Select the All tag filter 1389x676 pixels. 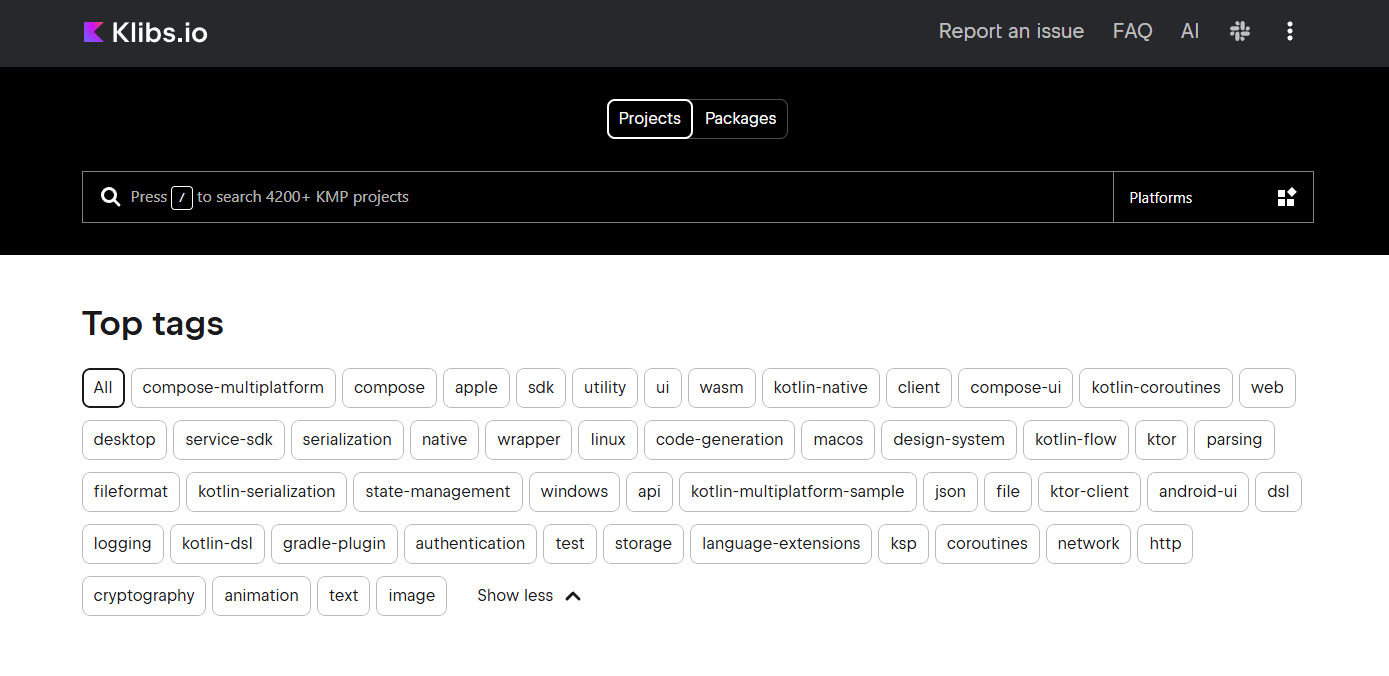pyautogui.click(x=103, y=388)
